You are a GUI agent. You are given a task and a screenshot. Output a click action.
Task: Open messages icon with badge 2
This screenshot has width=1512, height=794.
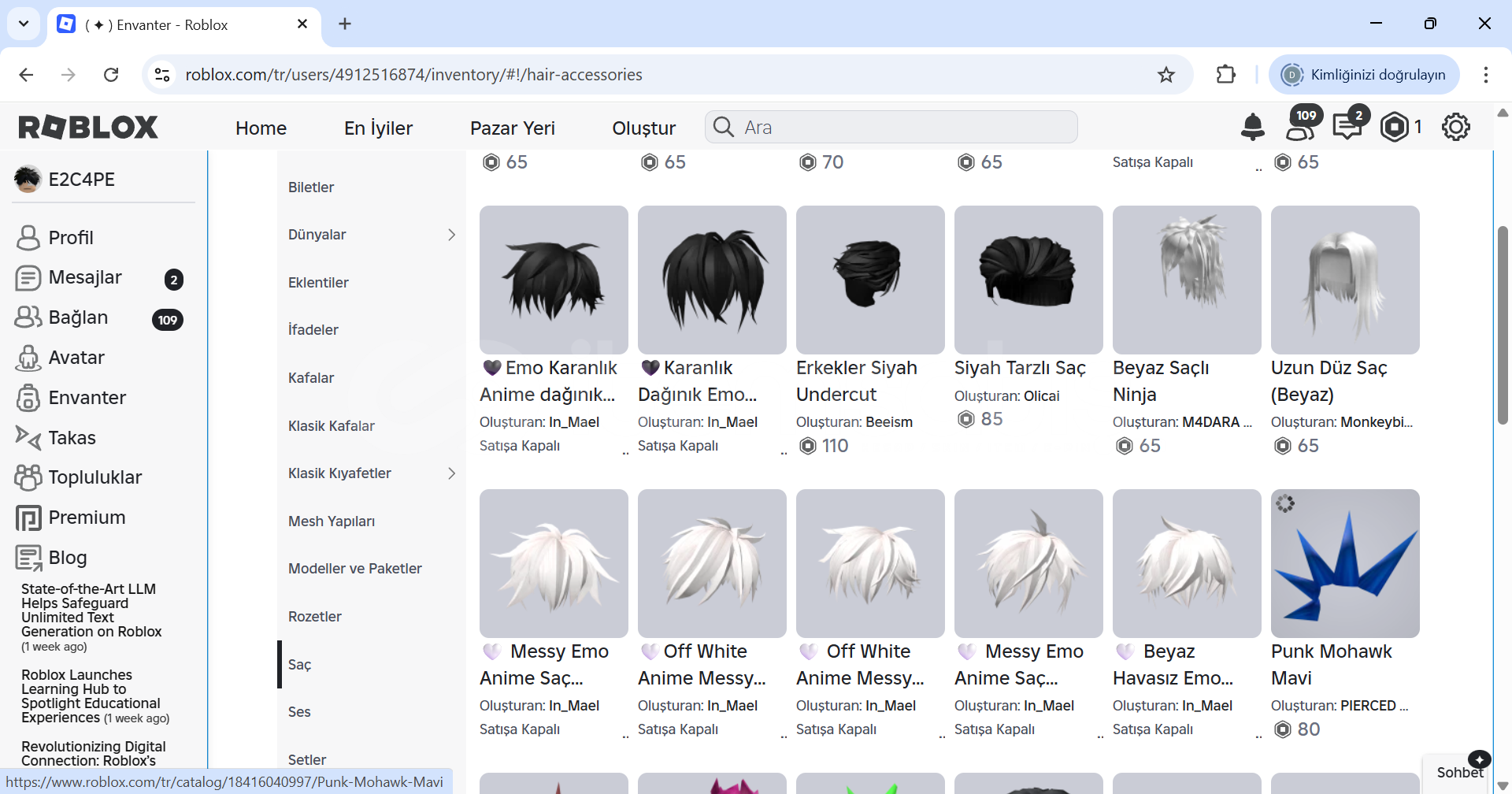coord(1348,125)
